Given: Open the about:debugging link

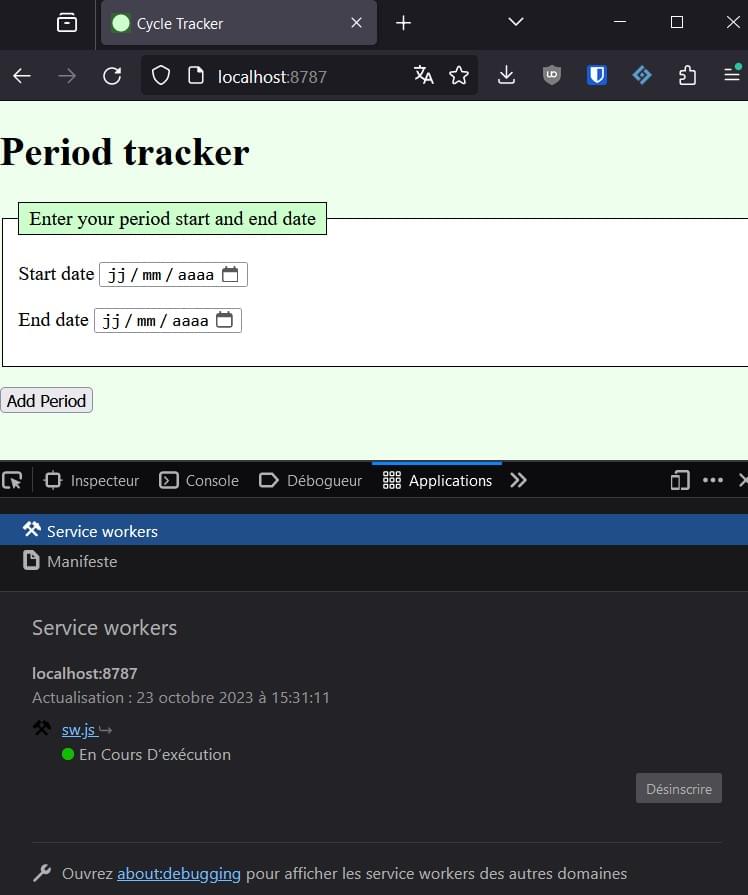Looking at the screenshot, I should (179, 873).
